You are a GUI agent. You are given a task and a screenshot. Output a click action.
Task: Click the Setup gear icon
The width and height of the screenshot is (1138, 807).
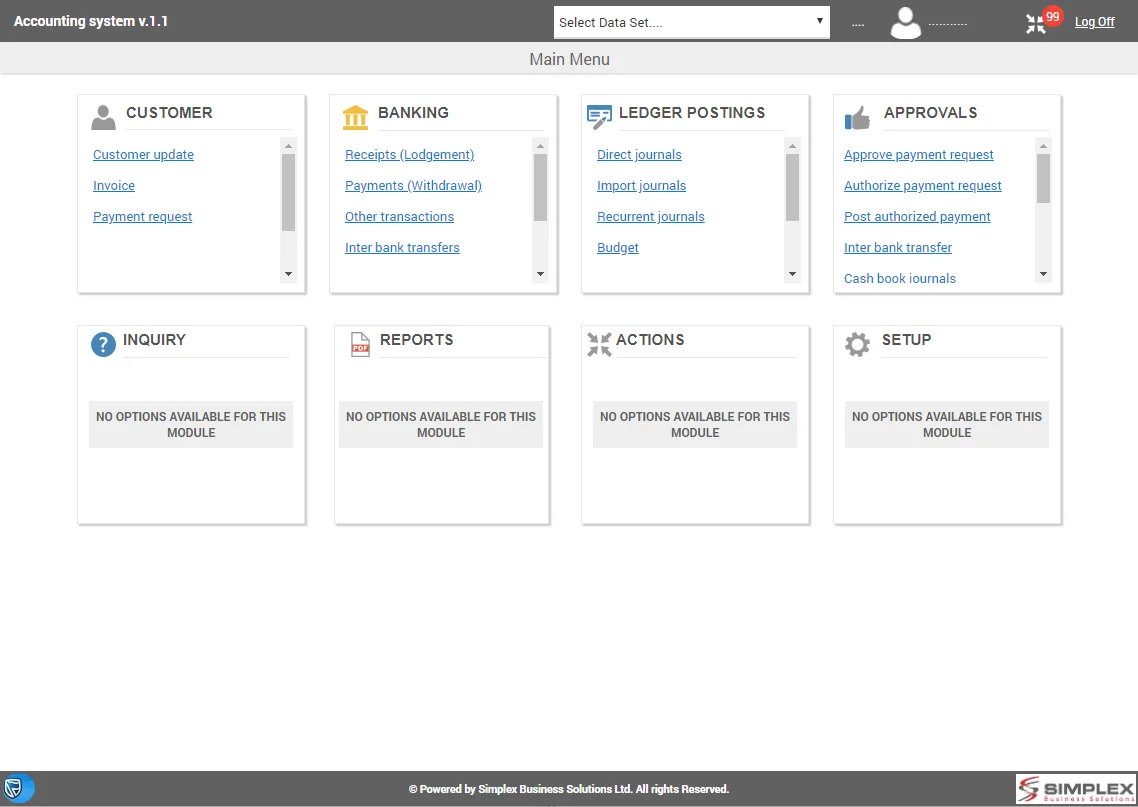point(857,345)
